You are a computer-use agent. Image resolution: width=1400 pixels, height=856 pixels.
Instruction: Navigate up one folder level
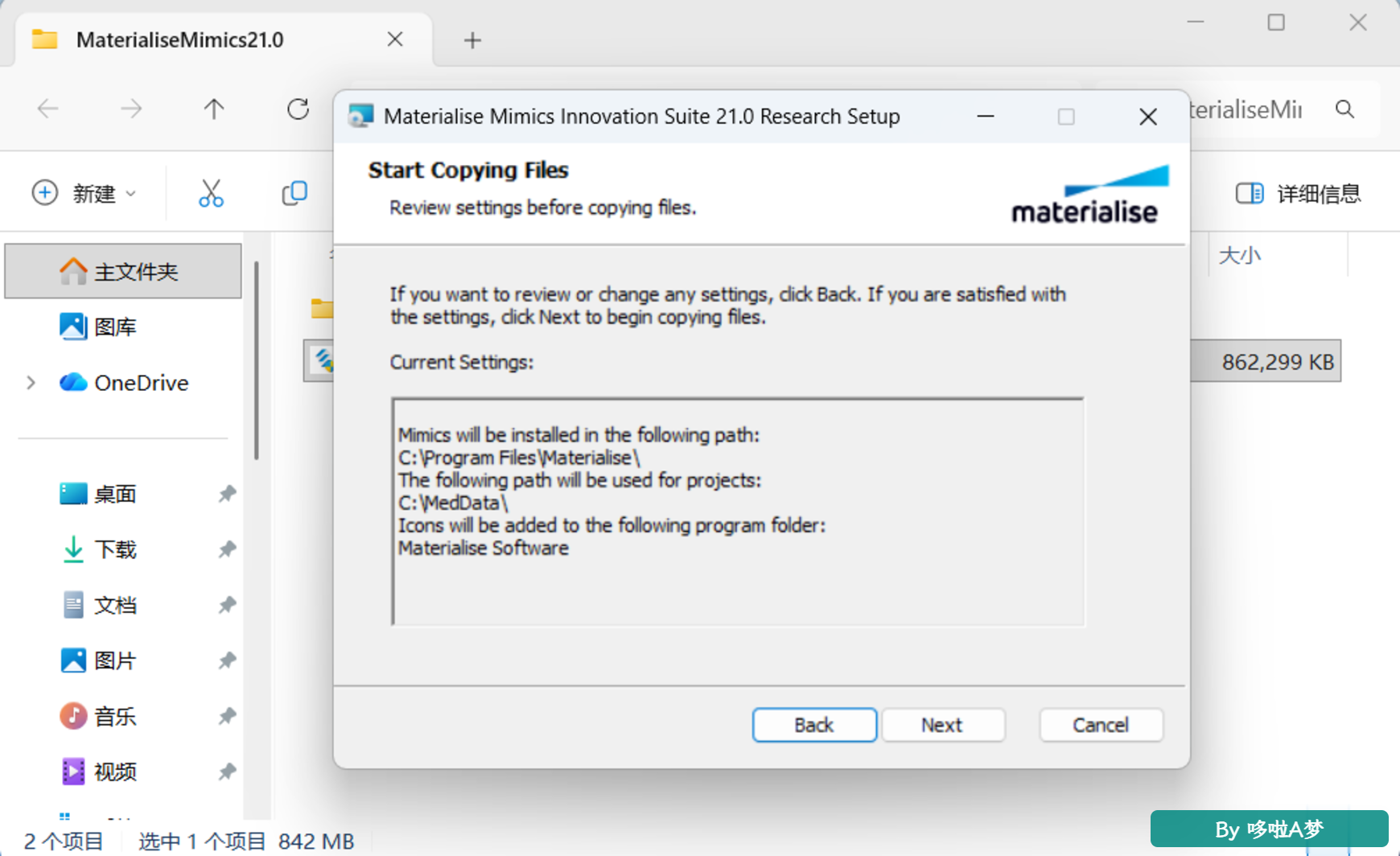[x=214, y=109]
